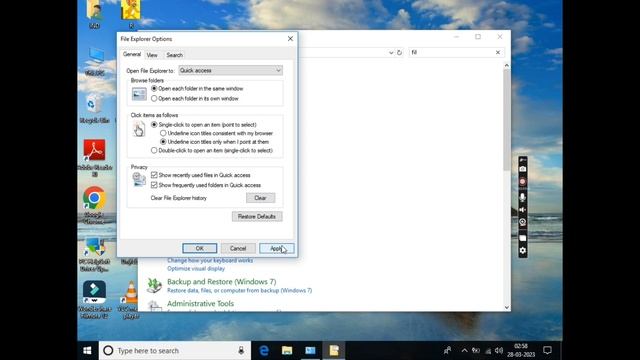Screen dimensions: 640x360
Task: Click the Apply button
Action: (276, 248)
